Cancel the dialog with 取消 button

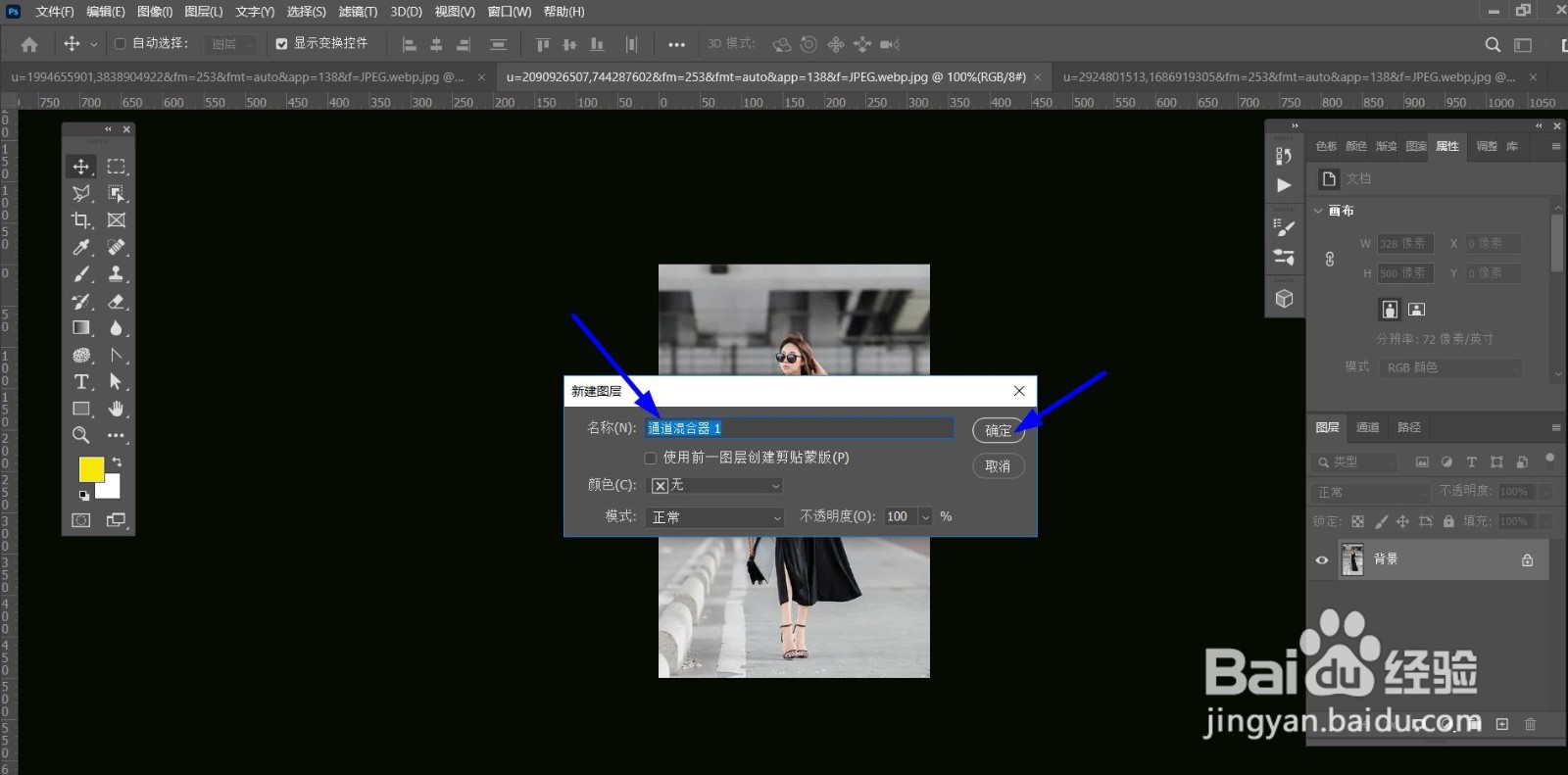pyautogui.click(x=999, y=466)
